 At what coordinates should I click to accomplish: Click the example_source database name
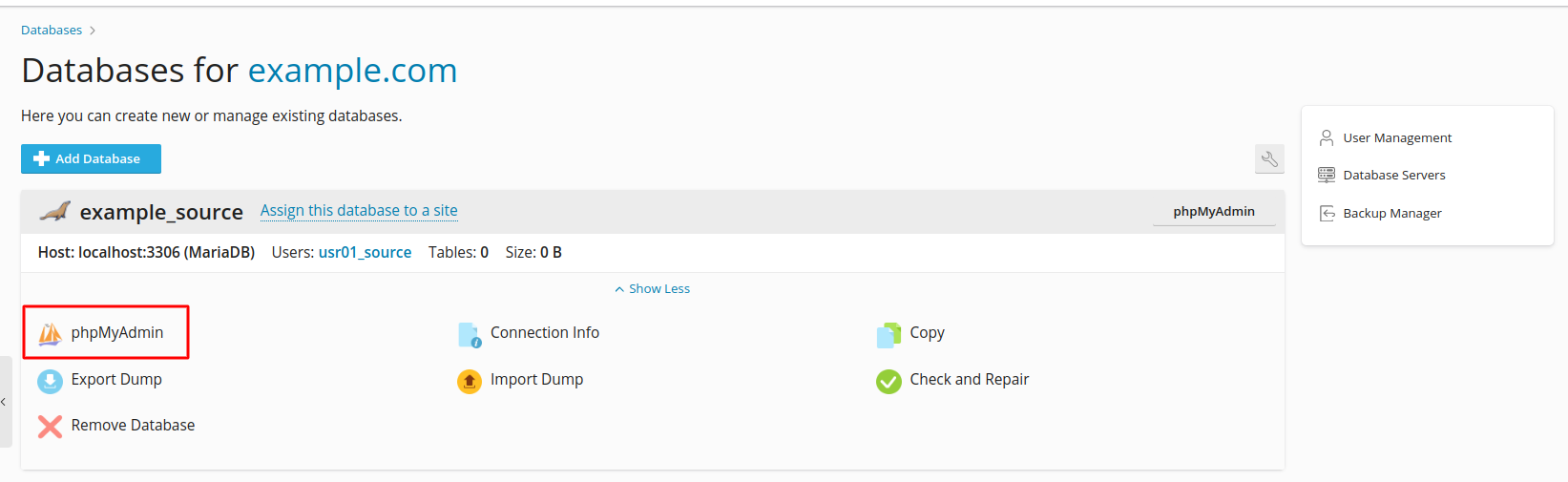[161, 212]
